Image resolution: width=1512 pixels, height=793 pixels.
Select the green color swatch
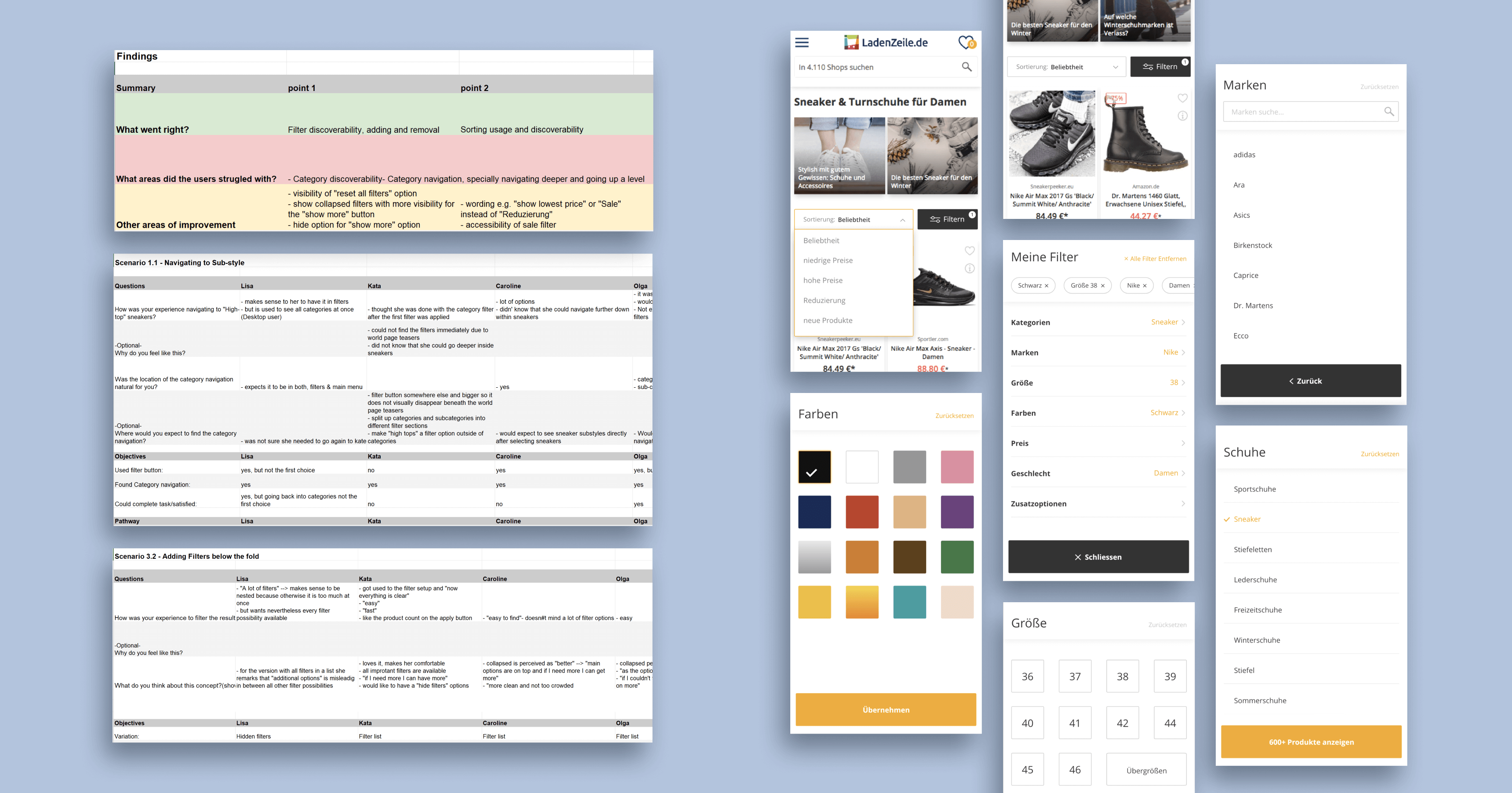click(957, 557)
